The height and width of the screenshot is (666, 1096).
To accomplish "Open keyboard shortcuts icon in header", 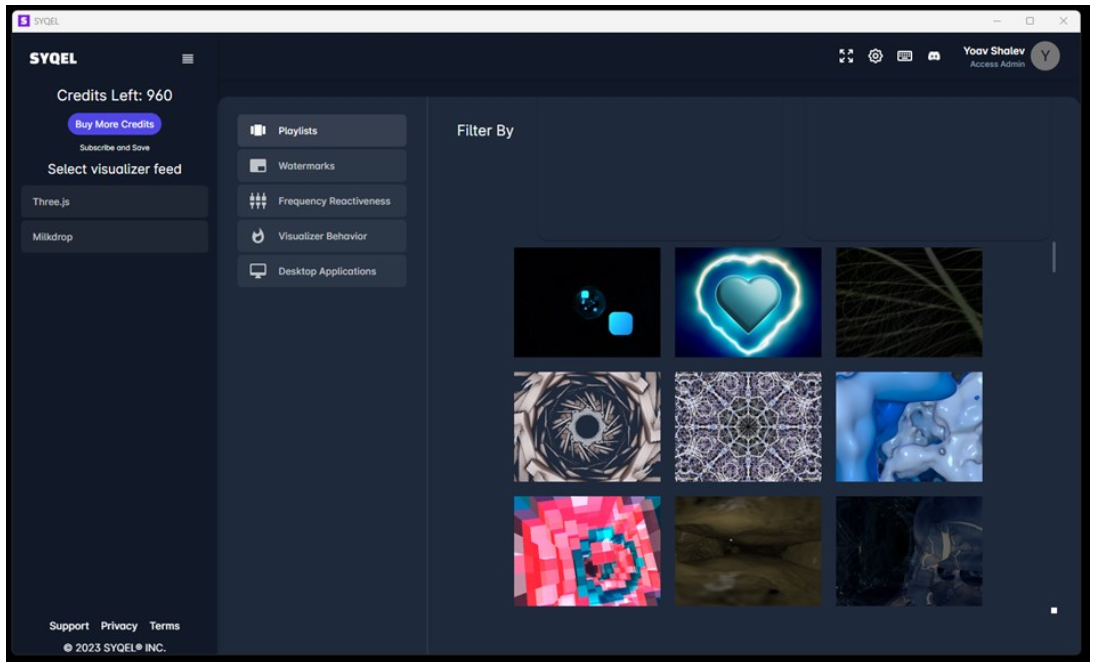I will [x=904, y=56].
